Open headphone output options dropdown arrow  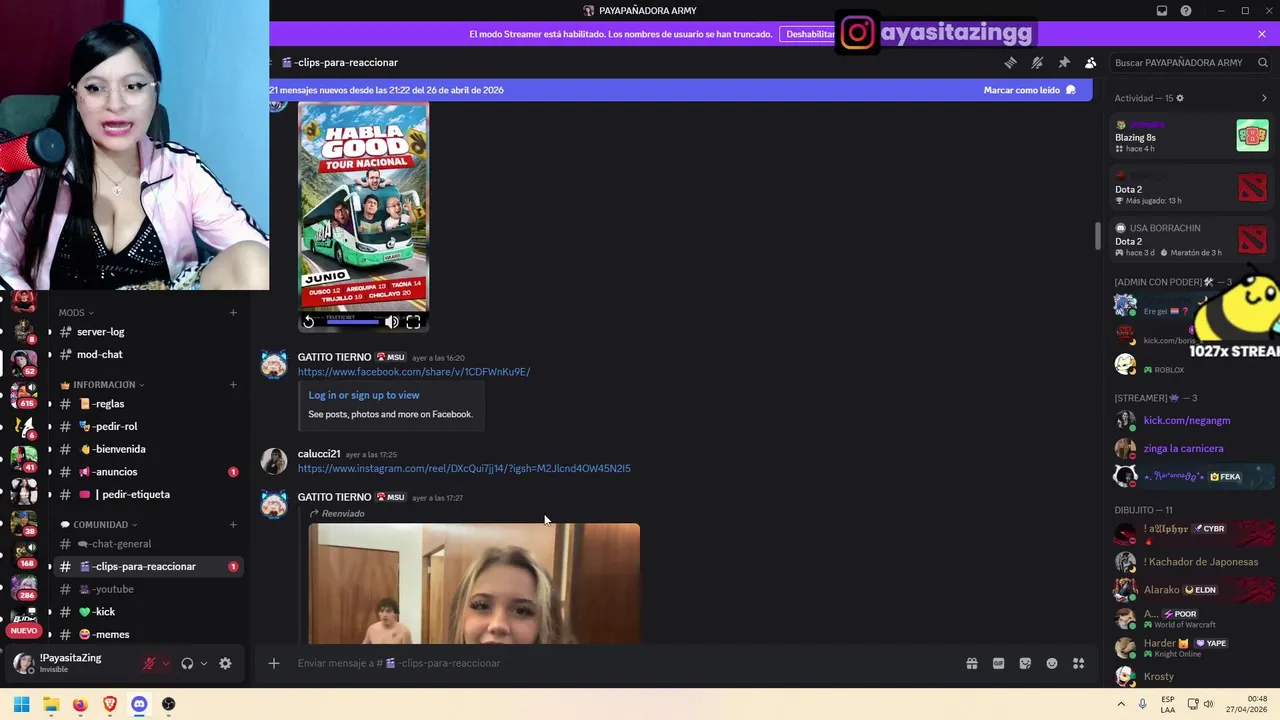(x=203, y=664)
